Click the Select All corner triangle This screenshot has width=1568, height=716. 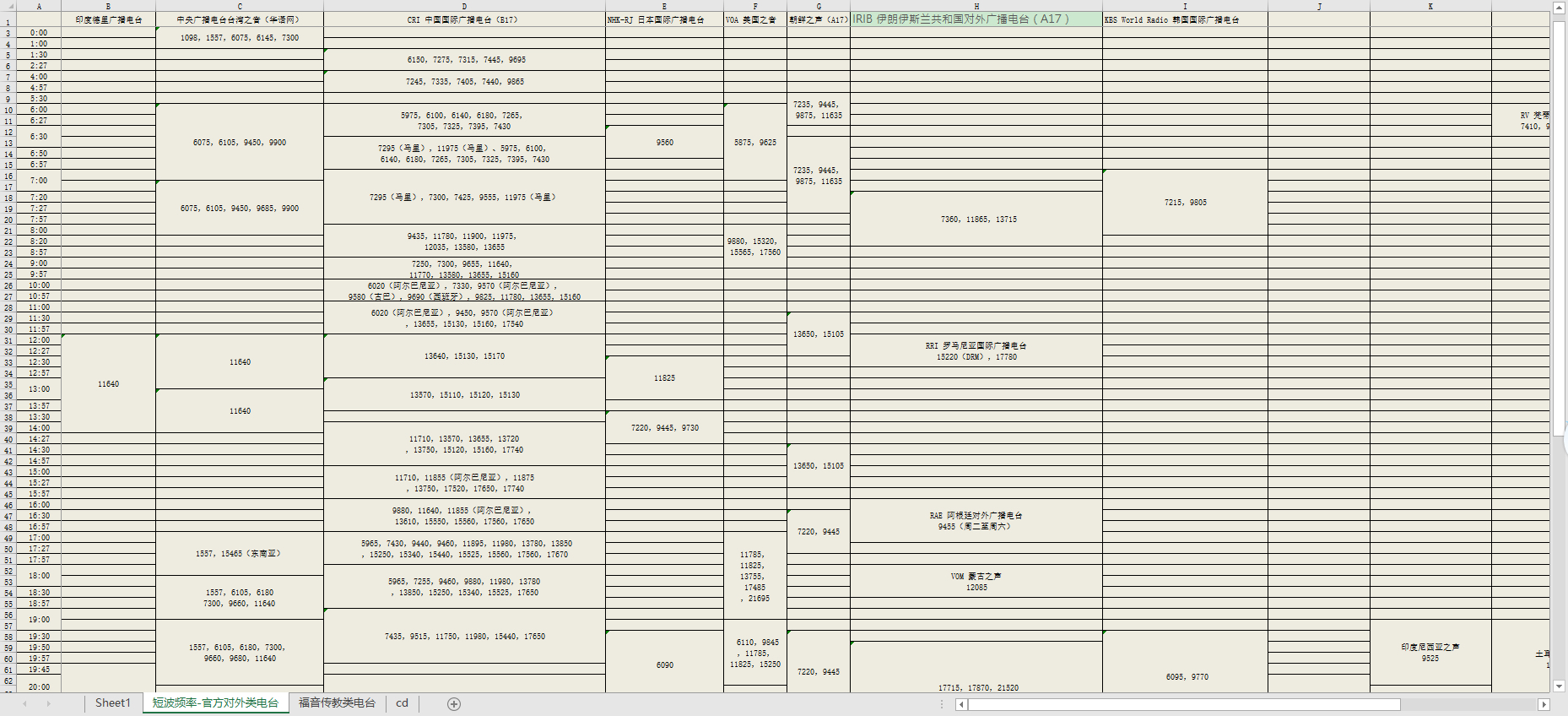[8, 6]
